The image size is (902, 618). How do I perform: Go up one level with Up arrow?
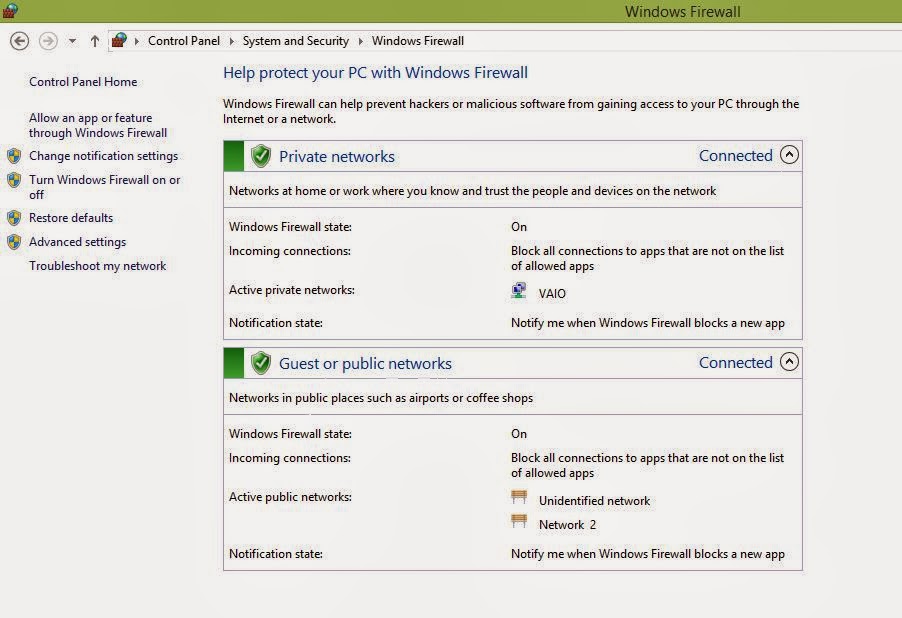coord(94,41)
